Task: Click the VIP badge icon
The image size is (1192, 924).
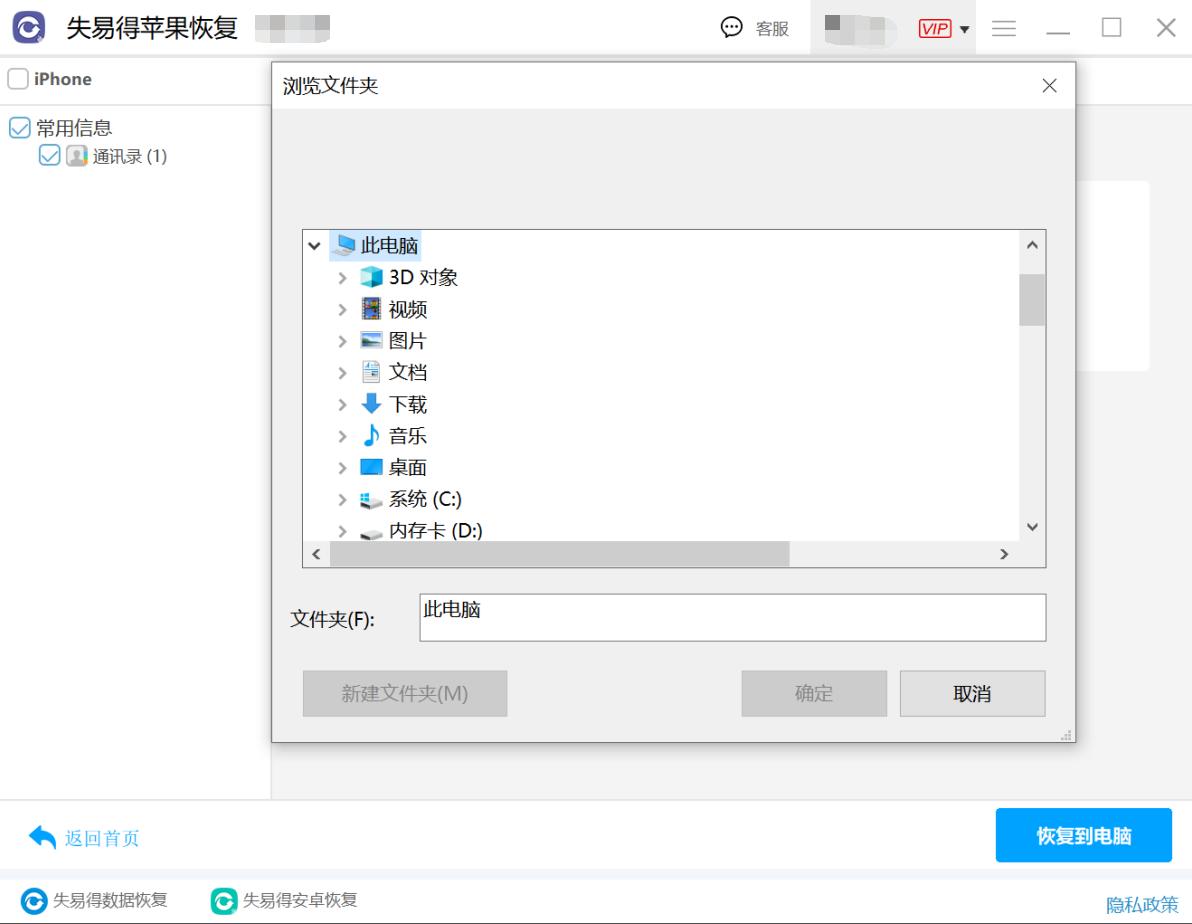Action: (934, 28)
